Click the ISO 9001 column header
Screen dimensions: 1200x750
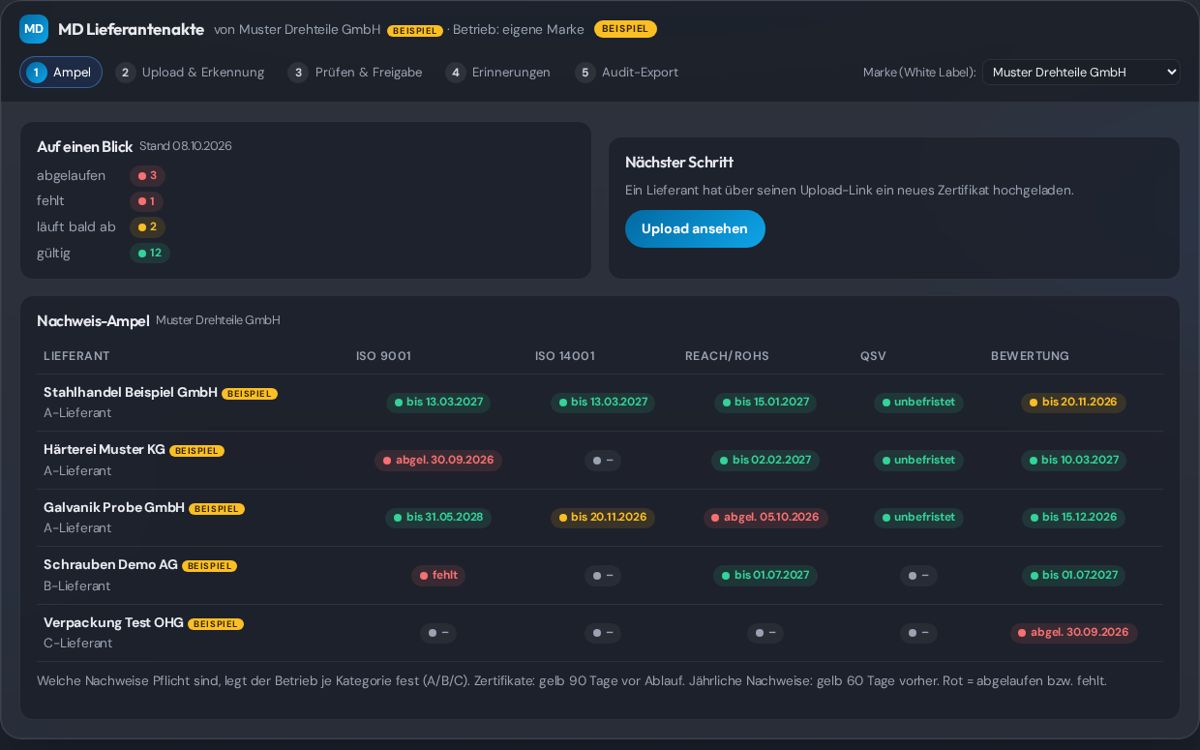click(383, 356)
